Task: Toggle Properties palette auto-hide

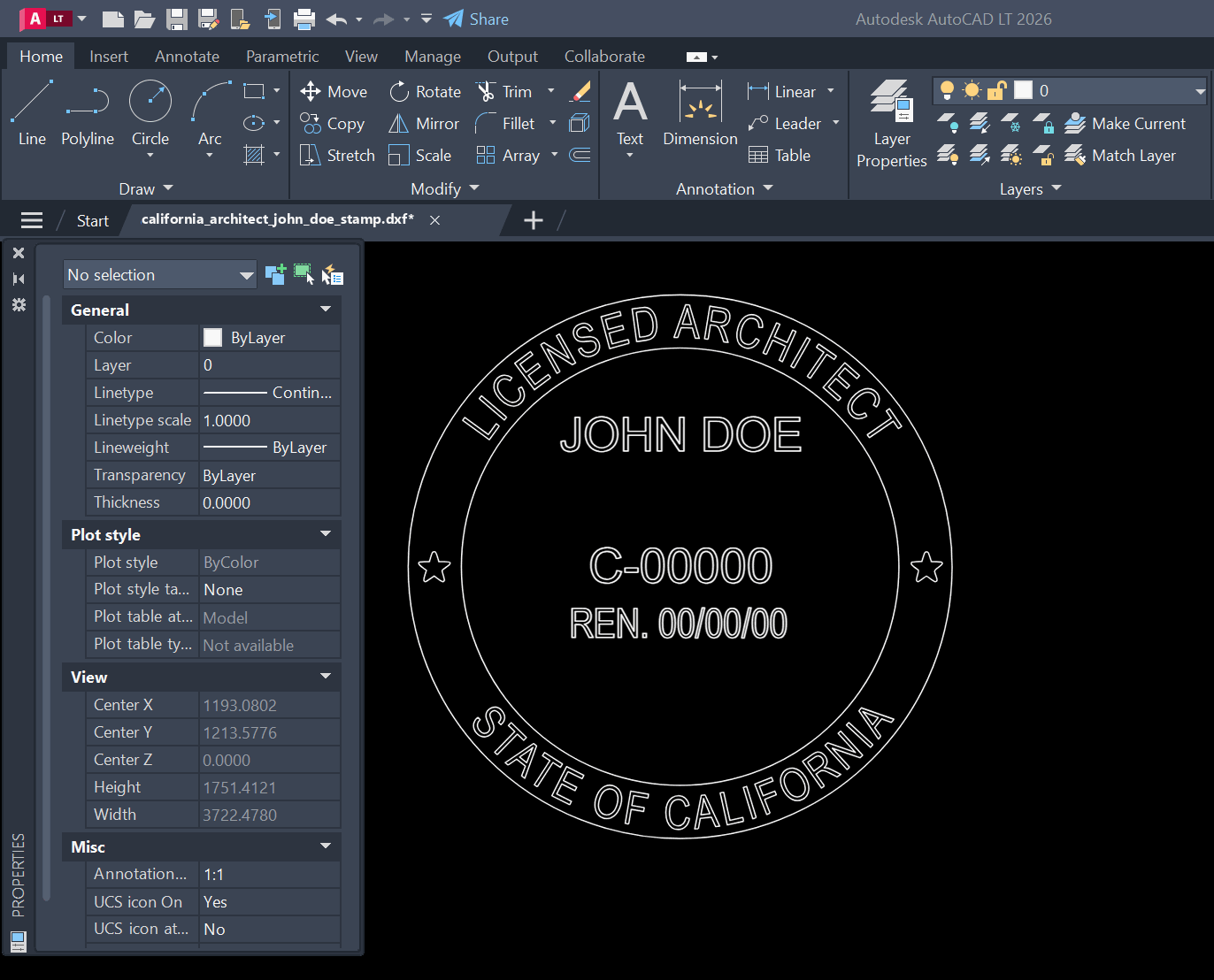Action: pyautogui.click(x=18, y=279)
